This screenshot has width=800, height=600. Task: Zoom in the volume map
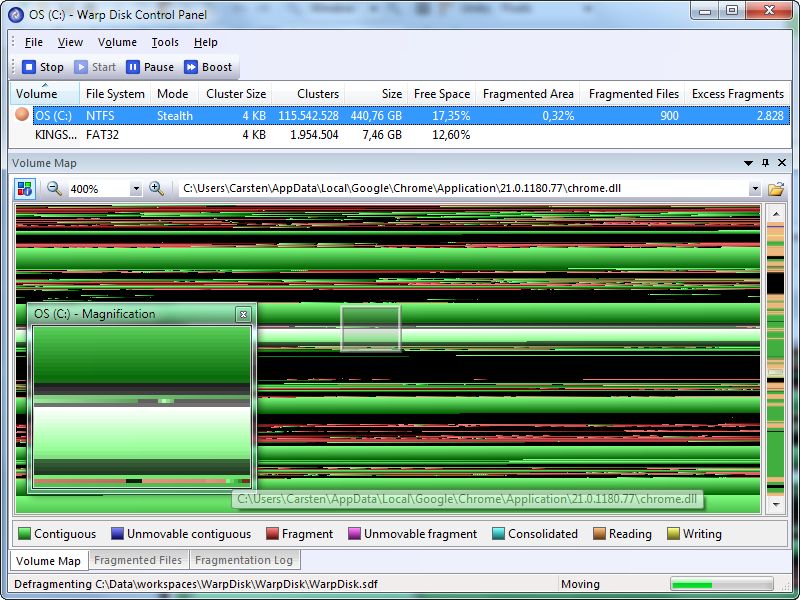point(157,188)
